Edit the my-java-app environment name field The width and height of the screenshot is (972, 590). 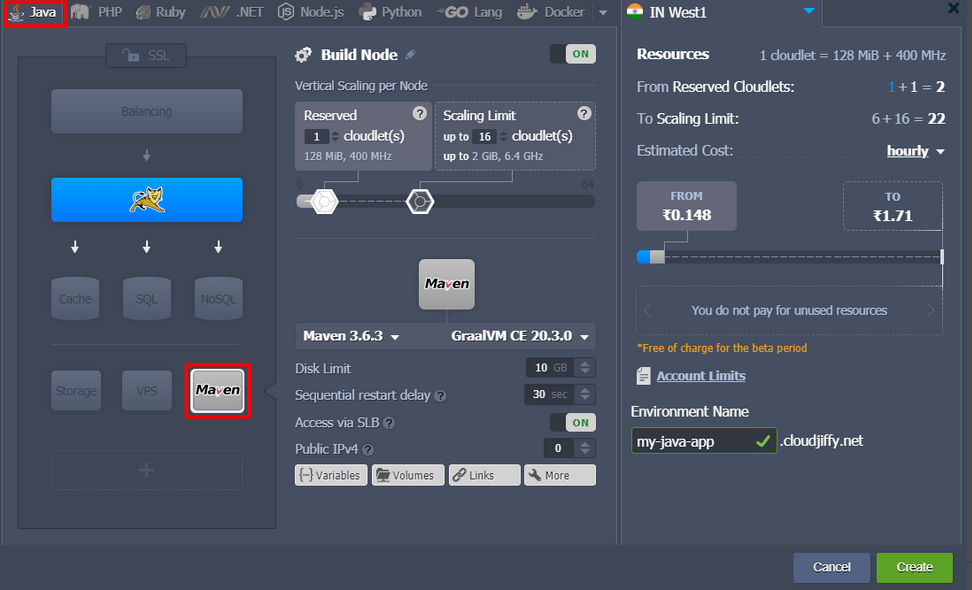704,441
